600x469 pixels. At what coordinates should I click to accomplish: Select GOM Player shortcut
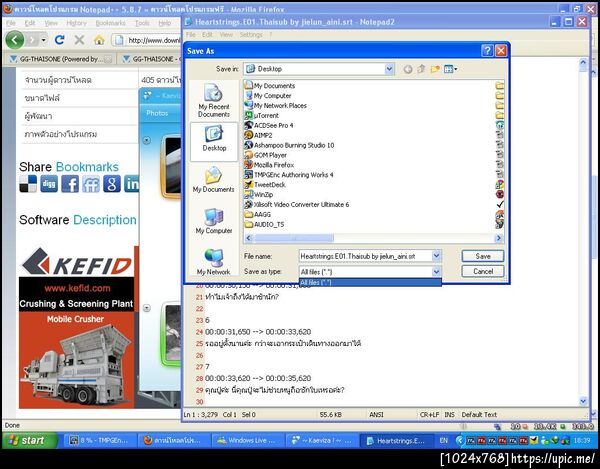(x=266, y=155)
